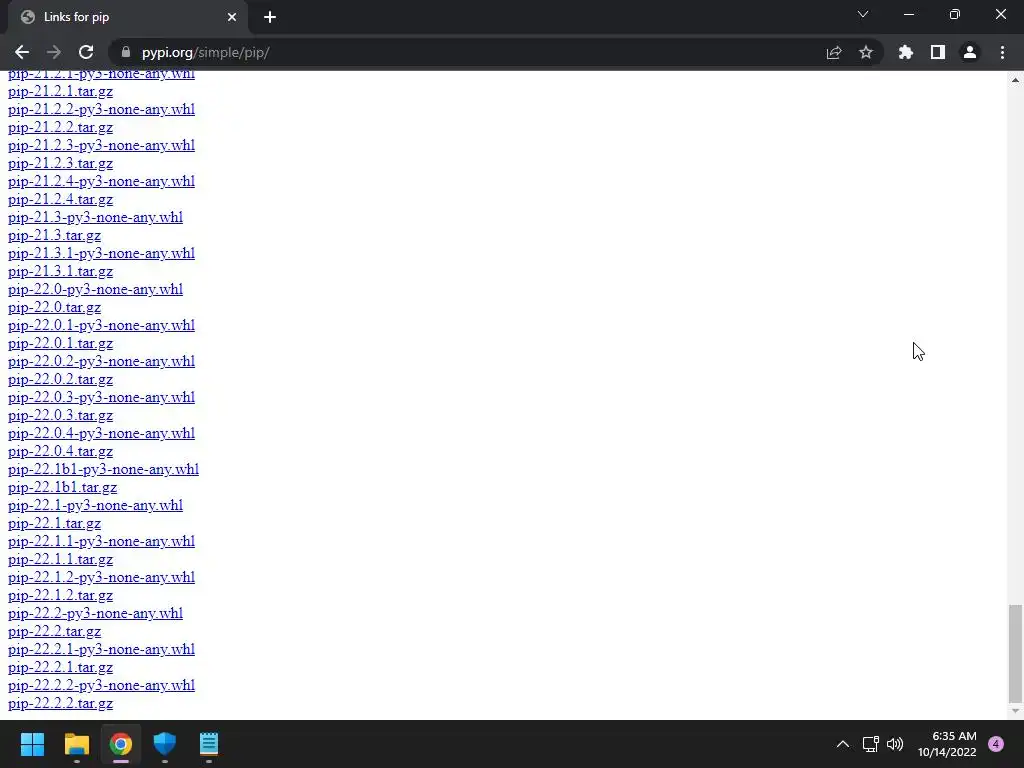Viewport: 1024px width, 768px height.
Task: Open the Windows Start menu
Action: pyautogui.click(x=32, y=744)
